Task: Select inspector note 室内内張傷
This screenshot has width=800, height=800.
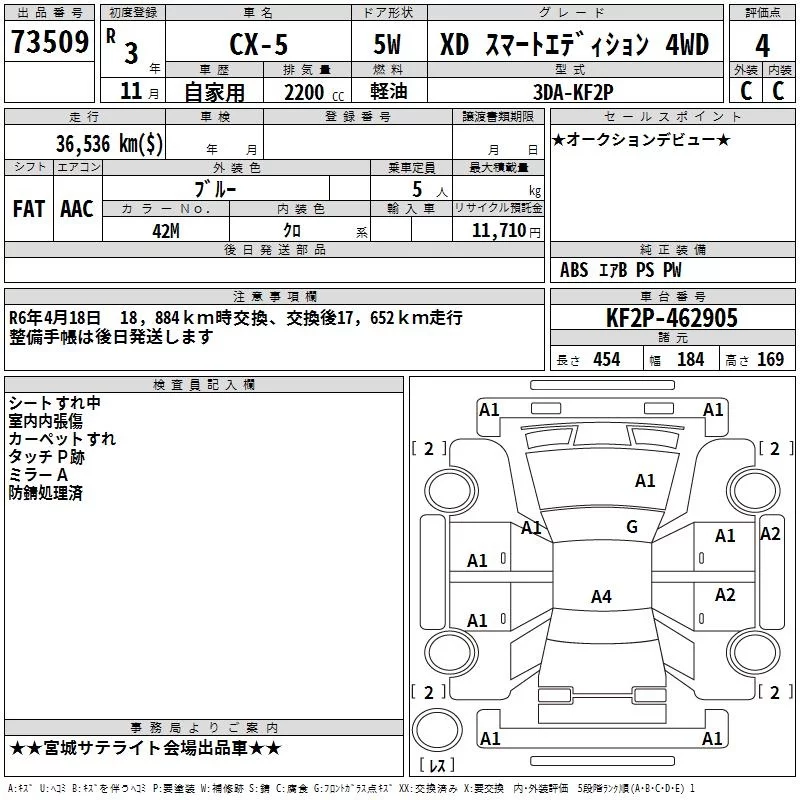Action: 45,421
